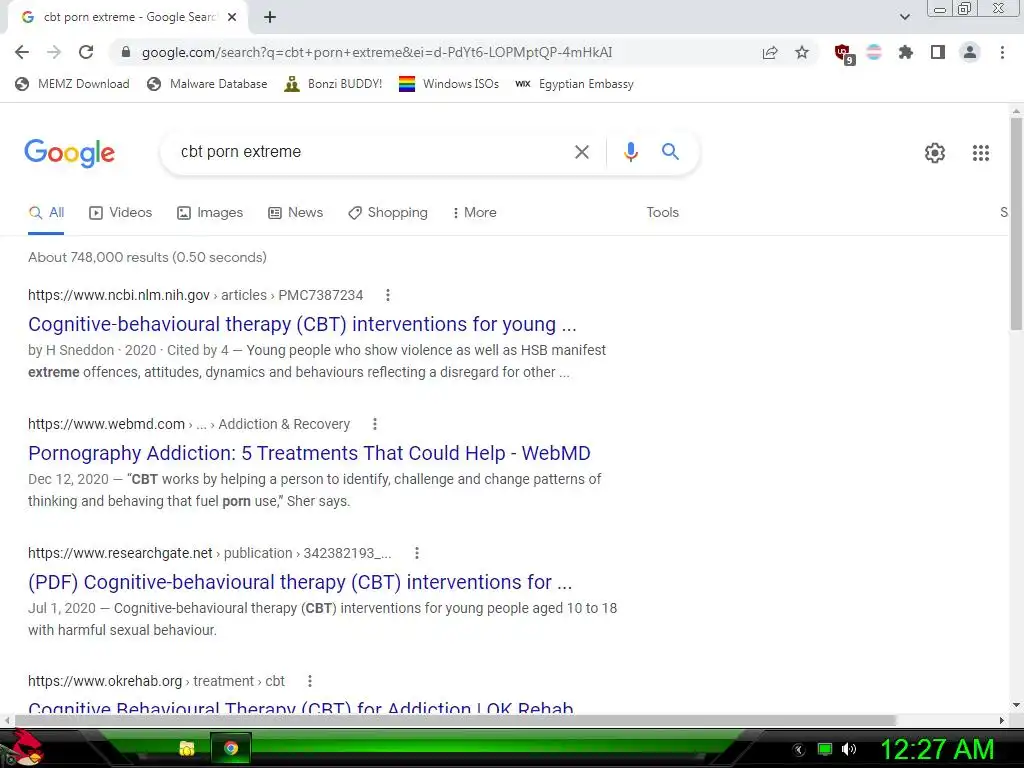The width and height of the screenshot is (1024, 768).
Task: Open the Extensions puzzle-piece menu
Action: 905,52
